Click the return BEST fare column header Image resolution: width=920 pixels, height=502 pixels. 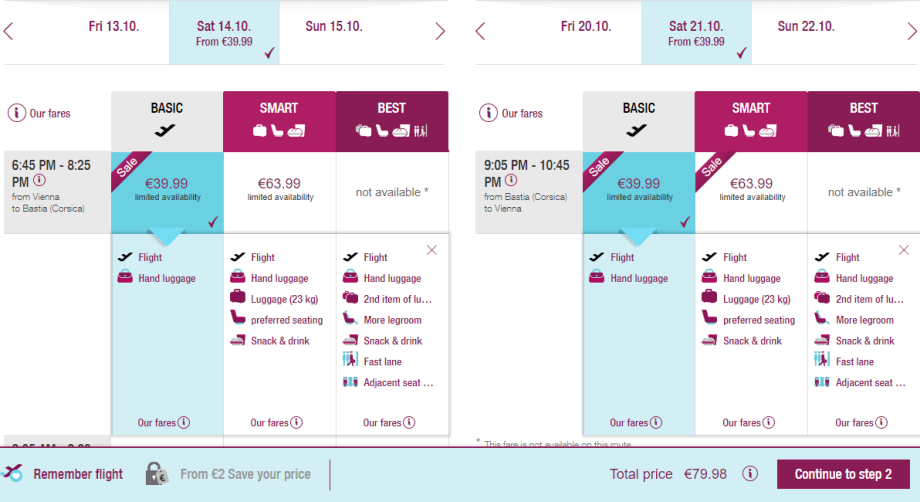click(x=863, y=119)
